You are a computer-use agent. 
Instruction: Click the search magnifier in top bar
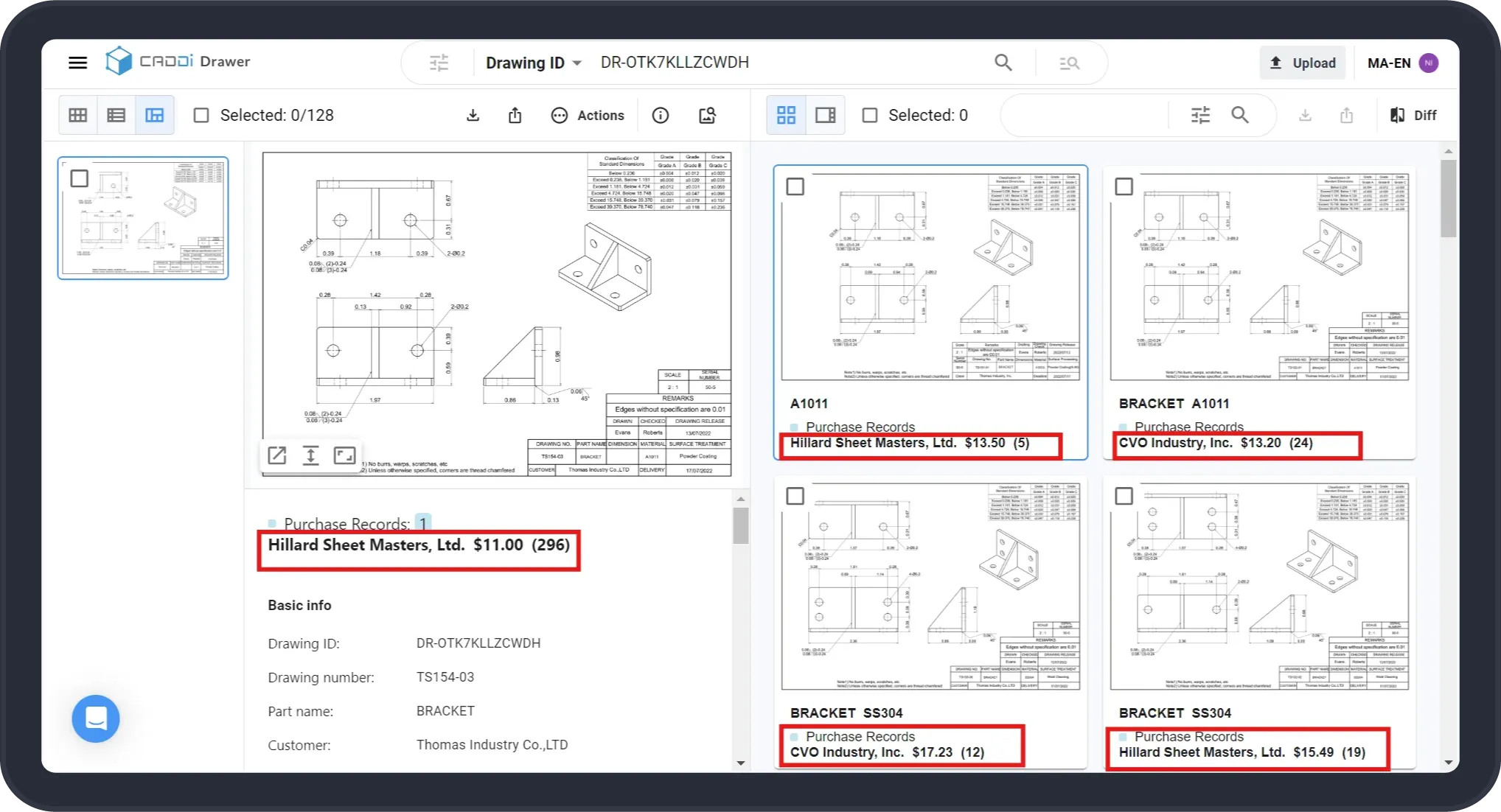1003,63
